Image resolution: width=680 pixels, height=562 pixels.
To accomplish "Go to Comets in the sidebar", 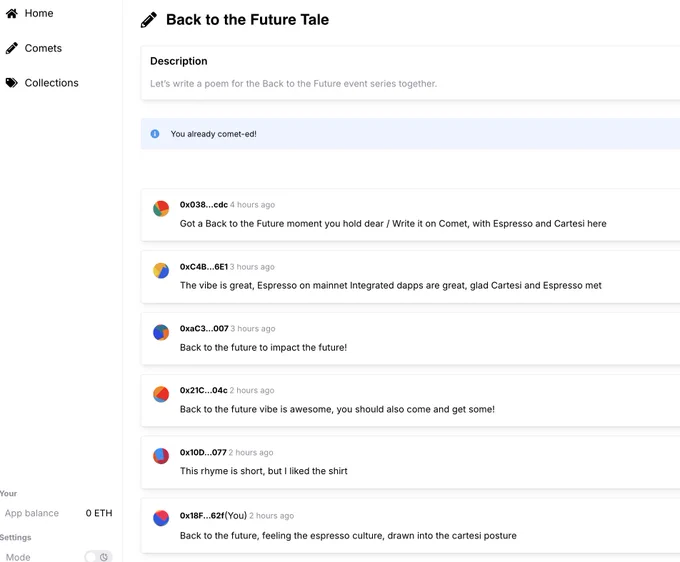I will (43, 48).
